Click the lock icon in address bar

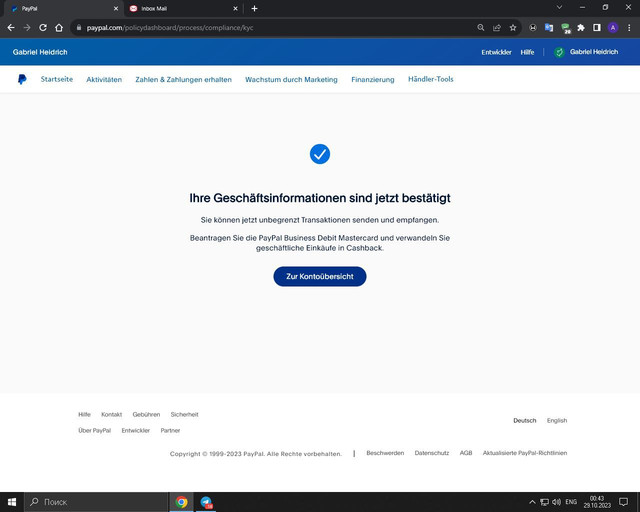click(x=79, y=28)
